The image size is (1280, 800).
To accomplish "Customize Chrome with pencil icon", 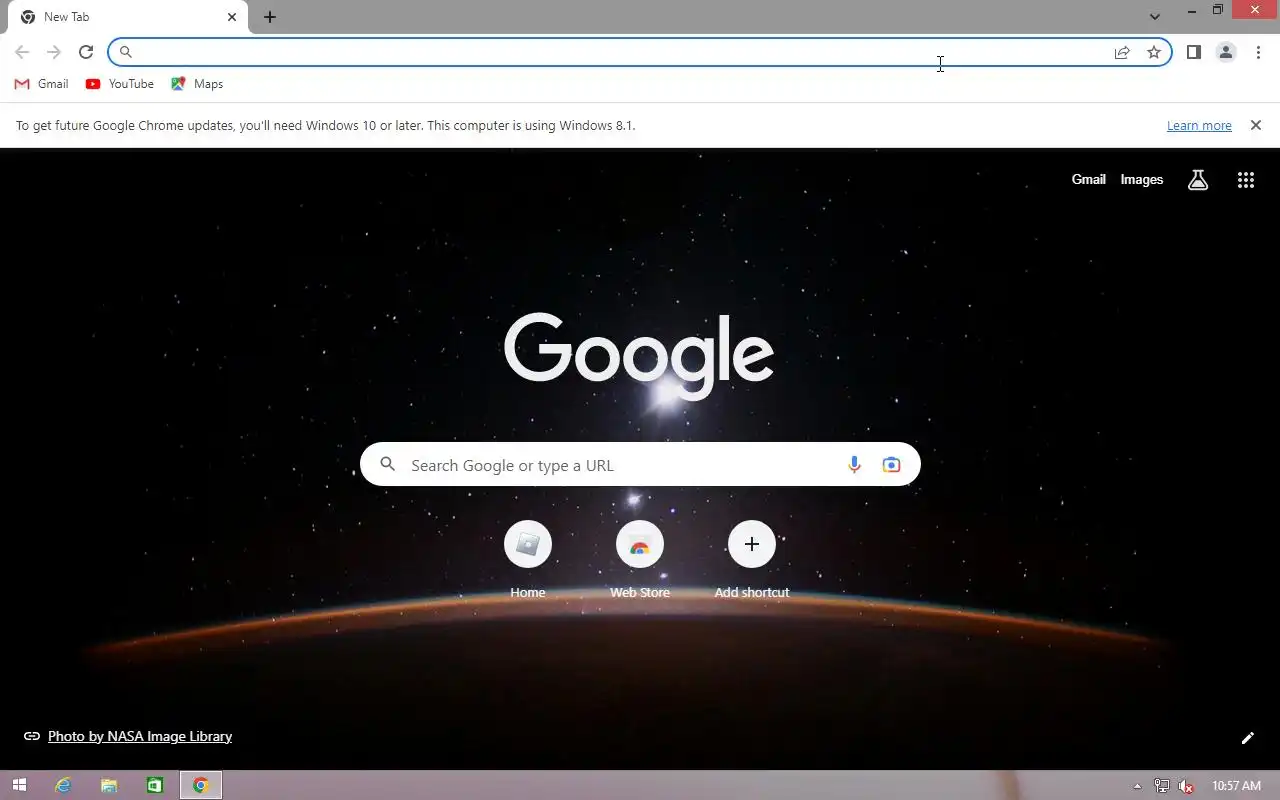I will [1247, 738].
